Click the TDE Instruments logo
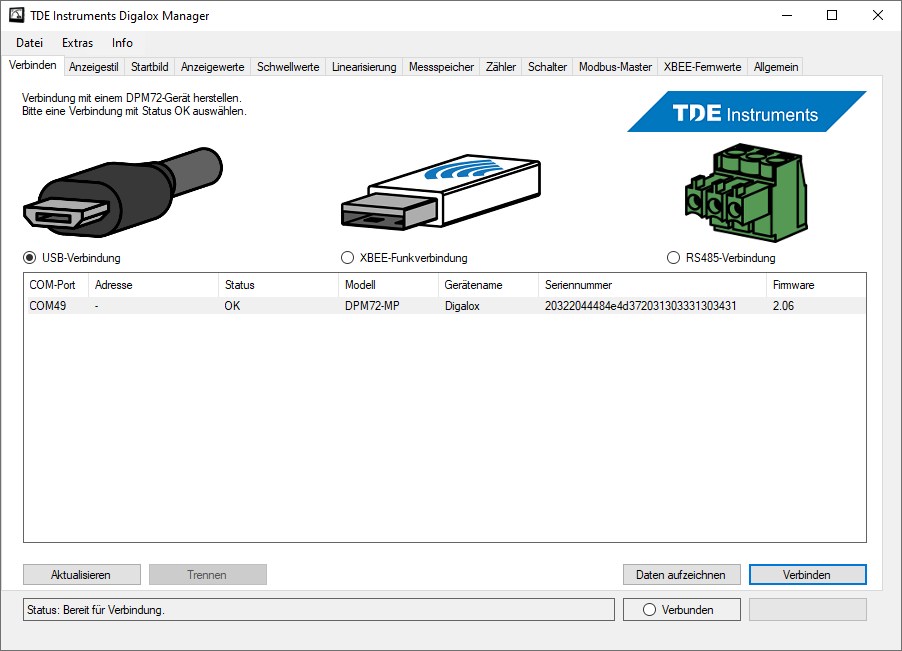Viewport: 902px width, 651px height. [747, 112]
